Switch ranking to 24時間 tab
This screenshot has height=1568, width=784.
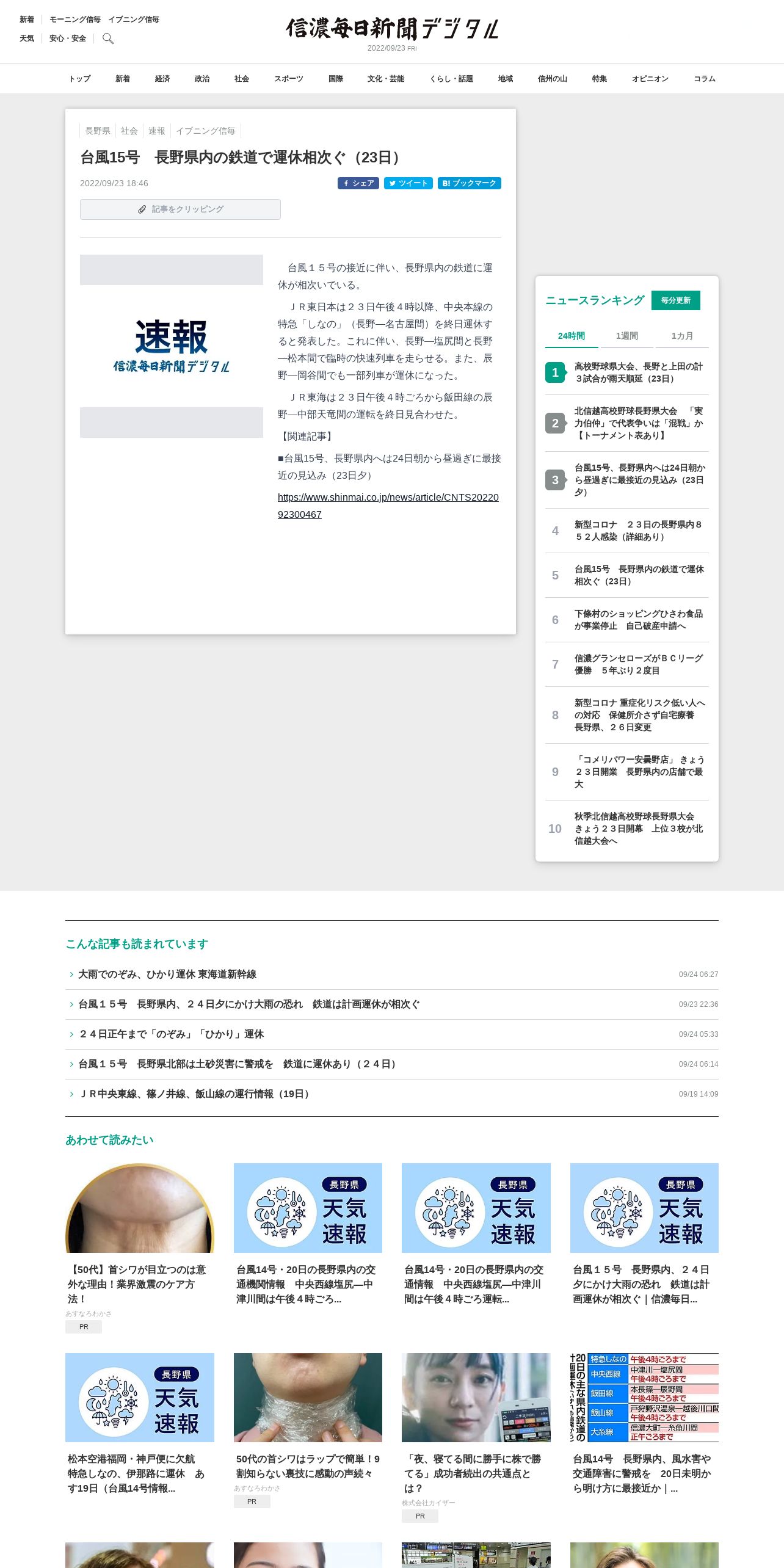[x=572, y=336]
